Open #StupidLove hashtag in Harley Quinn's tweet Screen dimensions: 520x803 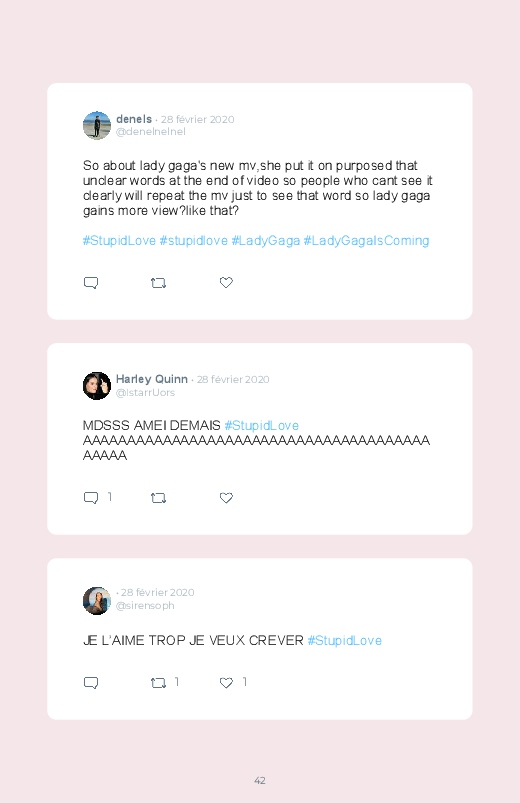(x=262, y=426)
